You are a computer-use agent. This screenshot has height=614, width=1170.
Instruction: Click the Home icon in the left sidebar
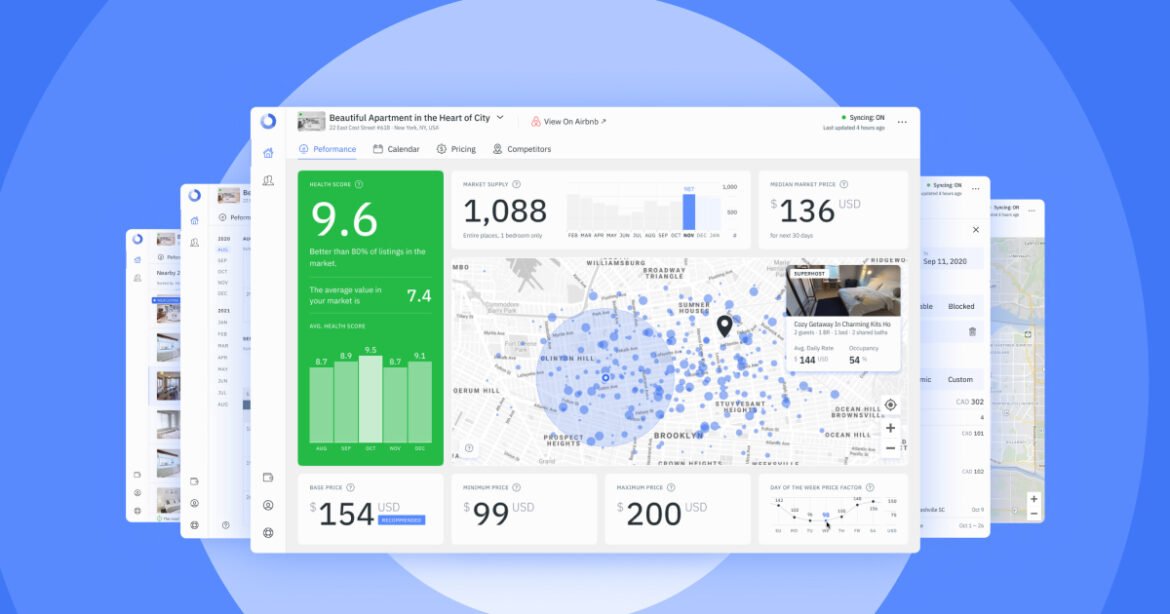click(267, 152)
